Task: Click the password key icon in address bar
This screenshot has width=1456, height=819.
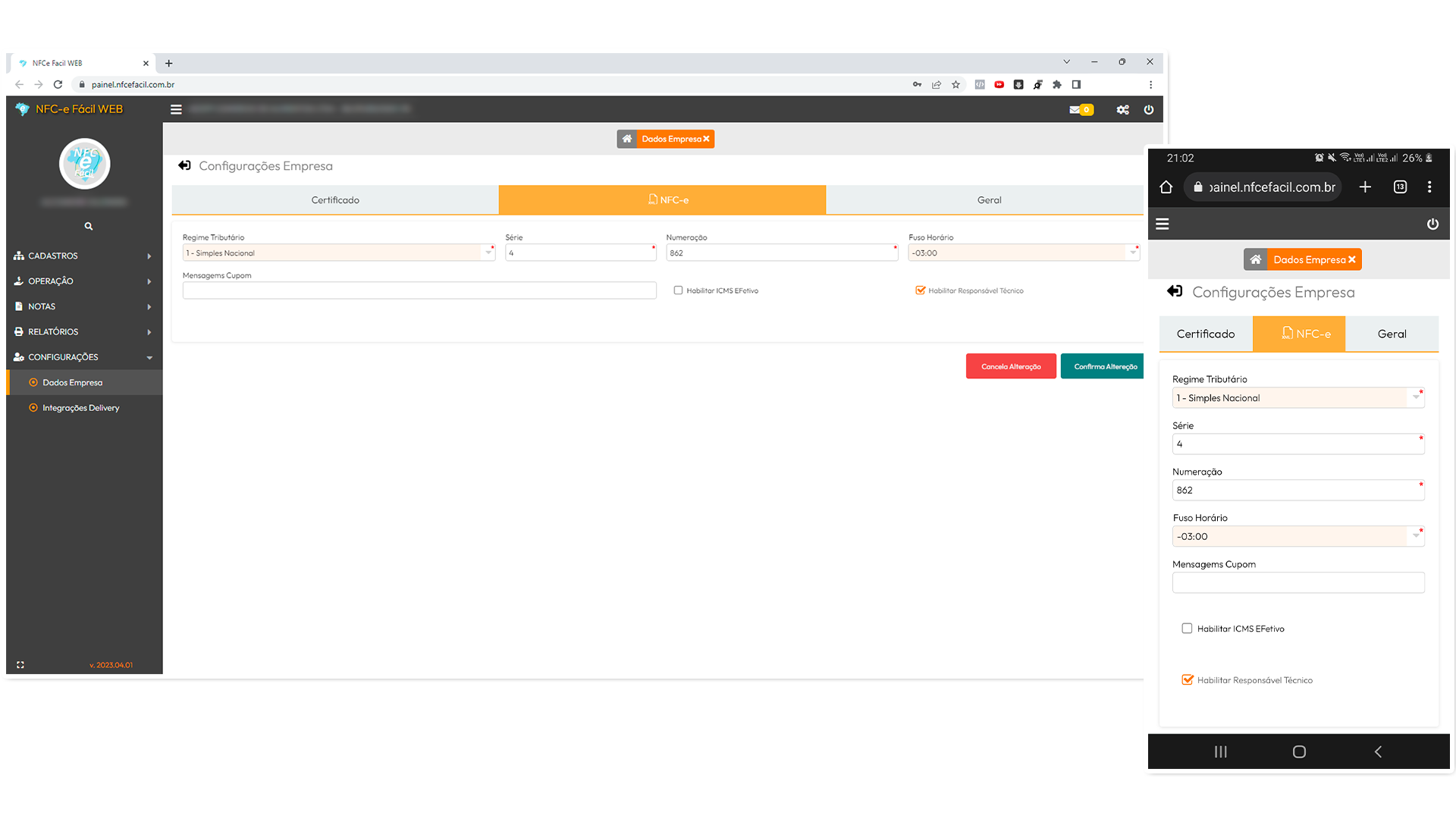Action: coord(917,85)
